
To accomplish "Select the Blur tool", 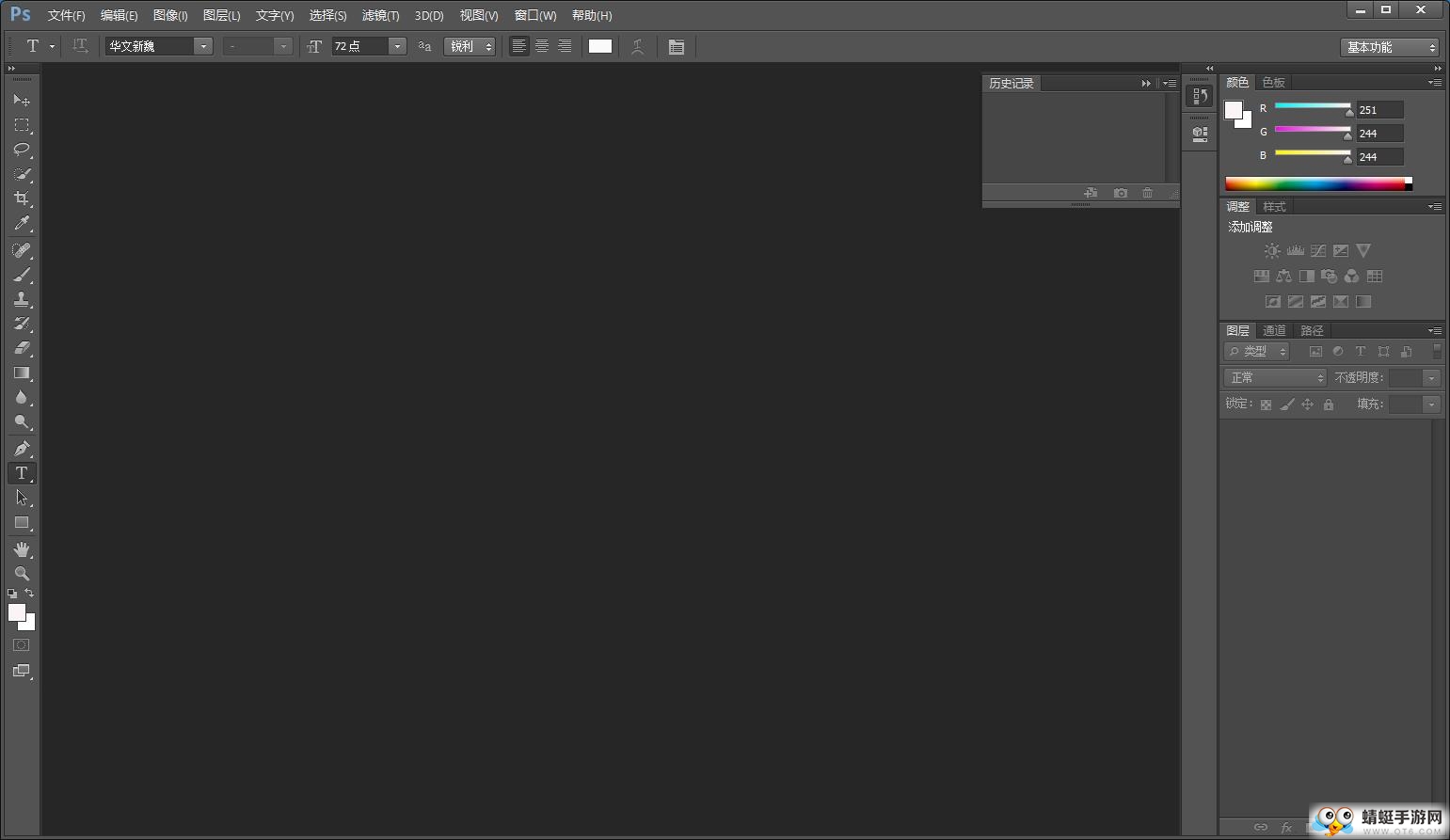I will pos(22,398).
